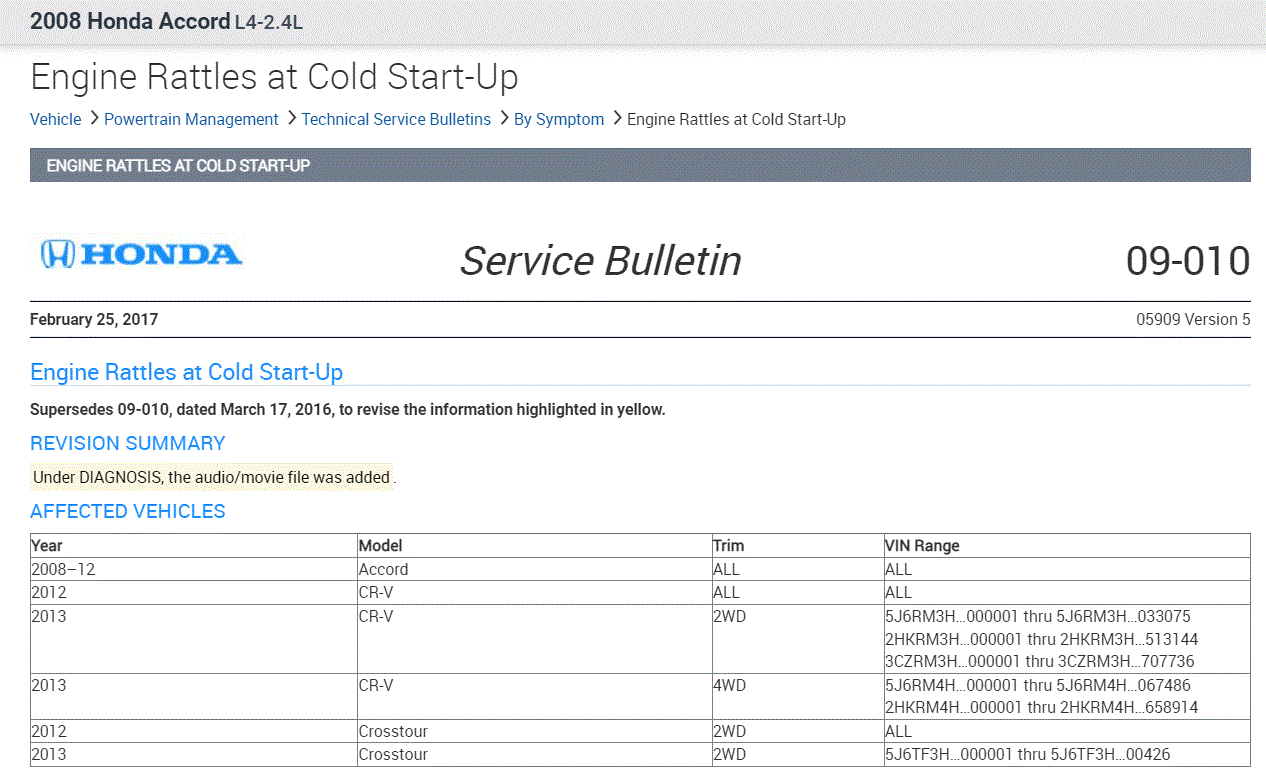Click the VIN Range column header

[922, 546]
